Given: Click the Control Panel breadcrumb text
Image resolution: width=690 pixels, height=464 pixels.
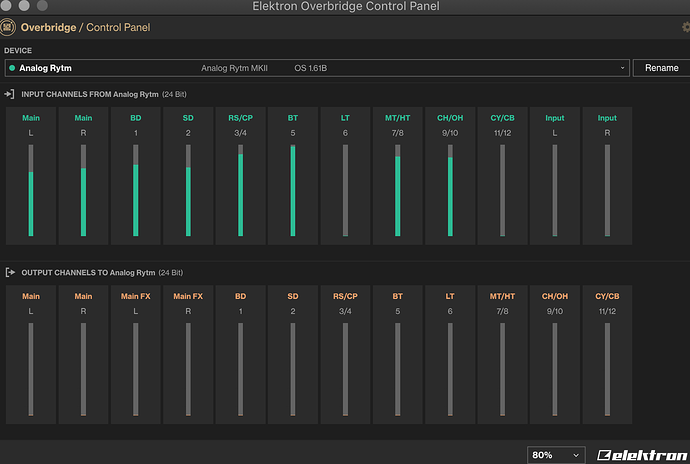Looking at the screenshot, I should pos(118,27).
